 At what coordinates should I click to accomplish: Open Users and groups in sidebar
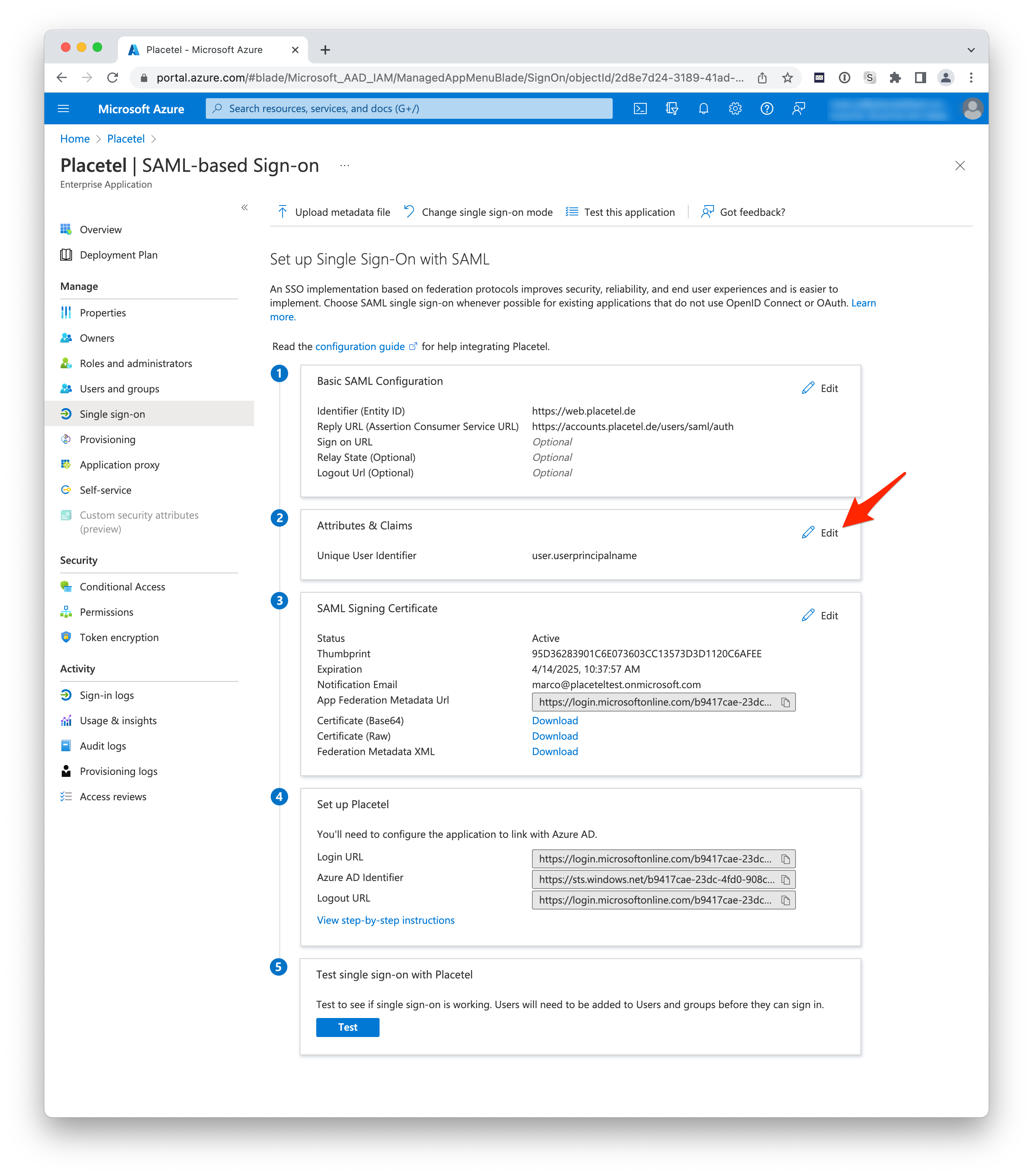(119, 389)
